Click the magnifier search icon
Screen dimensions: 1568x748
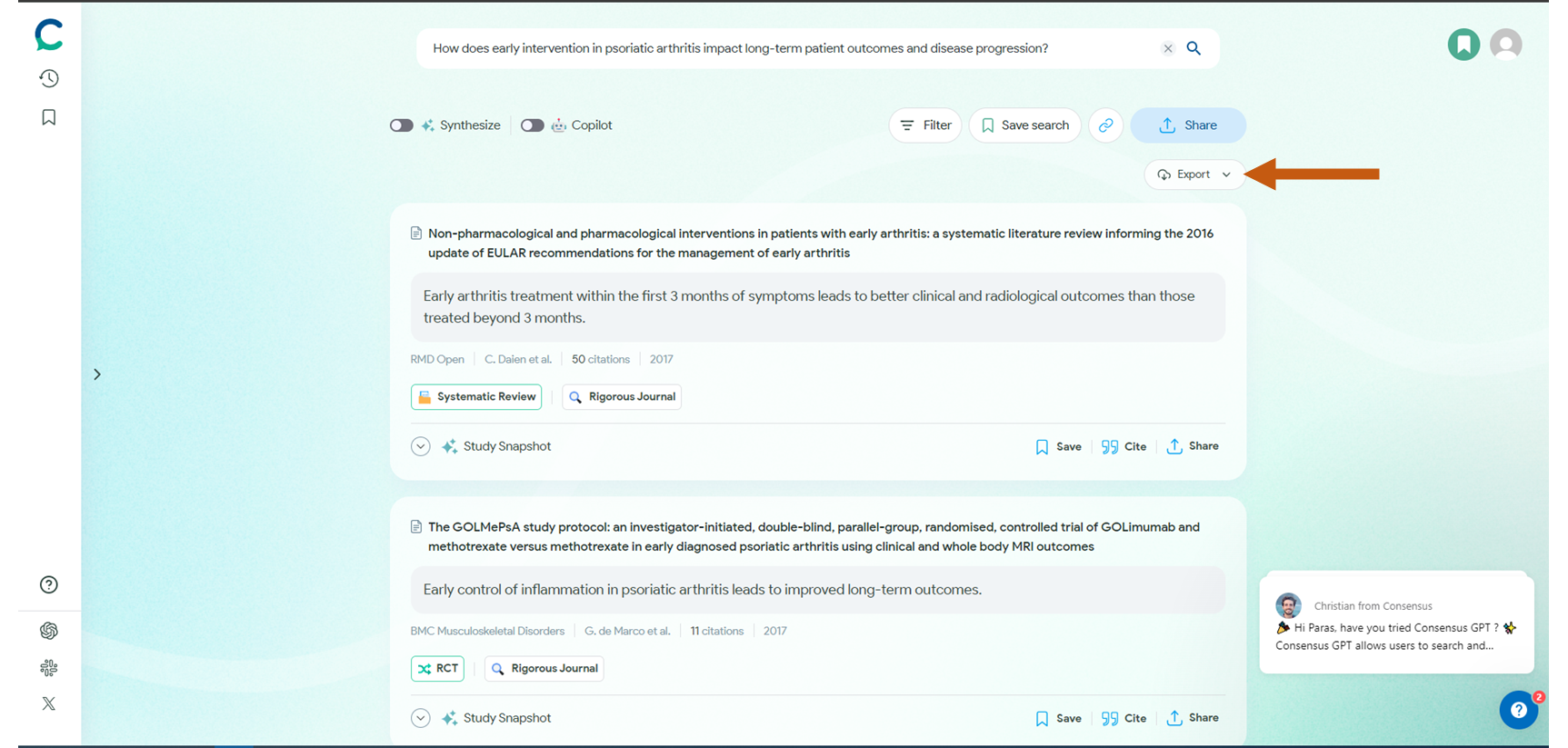click(x=1194, y=48)
